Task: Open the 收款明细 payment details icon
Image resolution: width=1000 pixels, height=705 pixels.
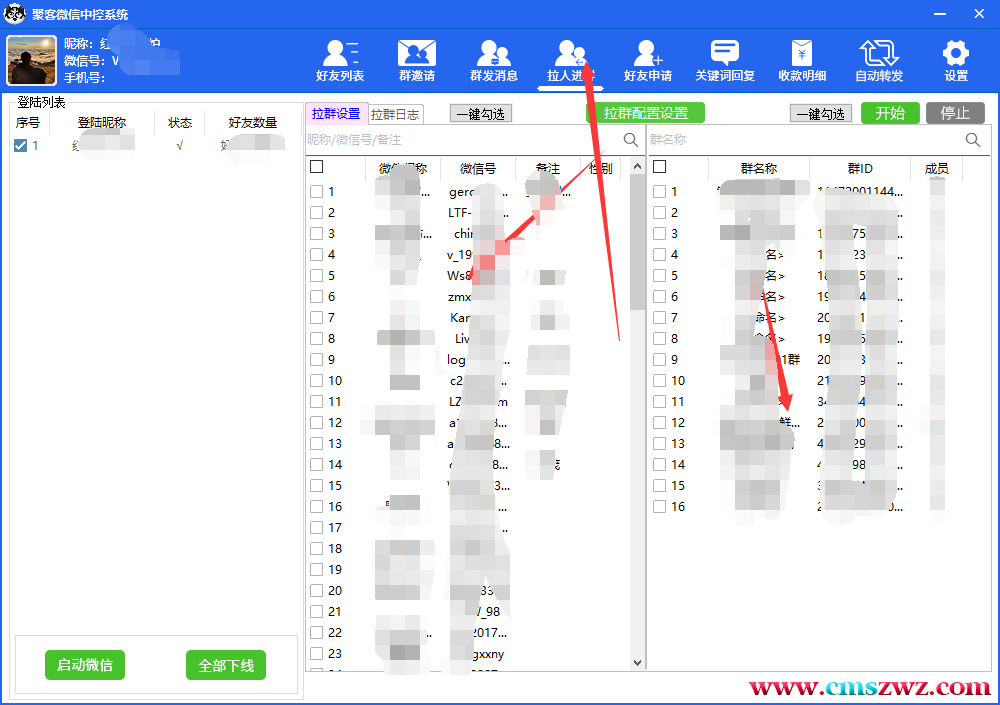Action: (x=802, y=60)
